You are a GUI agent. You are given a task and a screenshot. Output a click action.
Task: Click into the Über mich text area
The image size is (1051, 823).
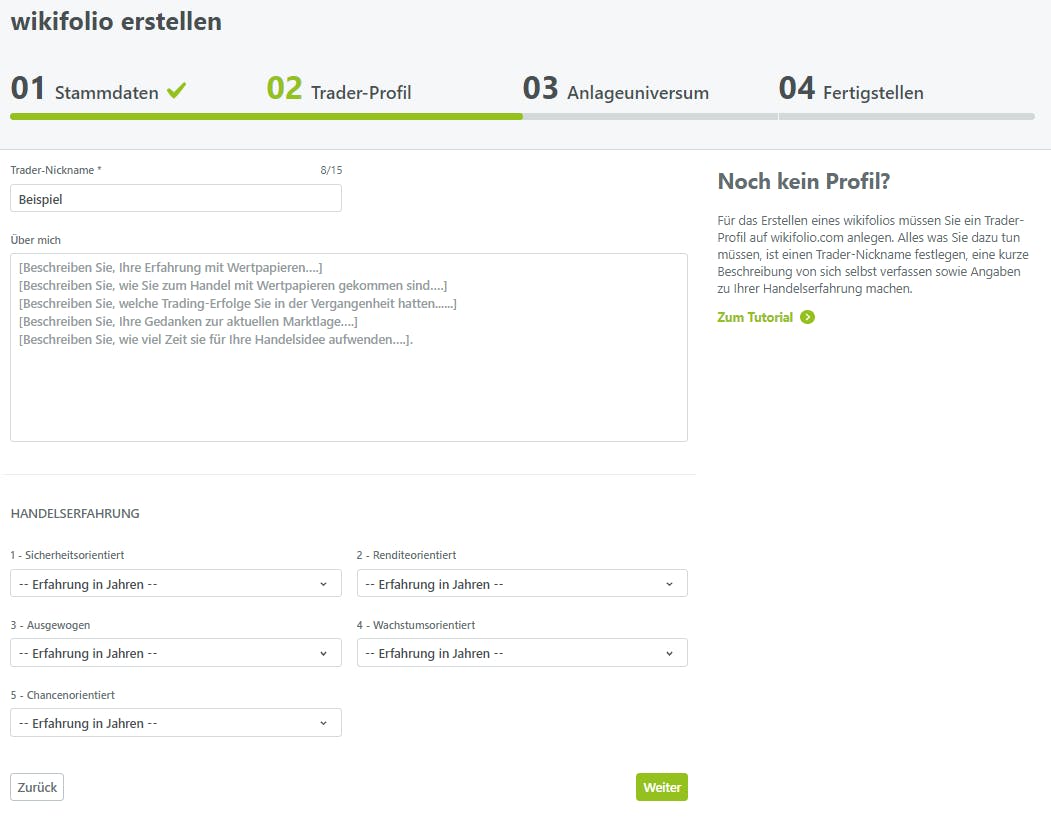(x=349, y=347)
